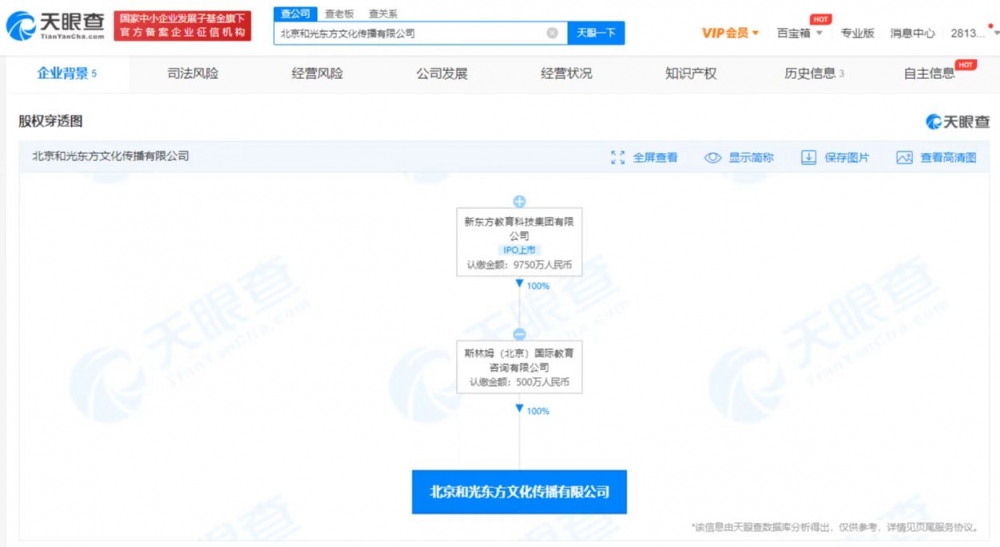The height and width of the screenshot is (547, 1000).
Task: Click the fullscreen view icon
Action: pyautogui.click(x=617, y=157)
